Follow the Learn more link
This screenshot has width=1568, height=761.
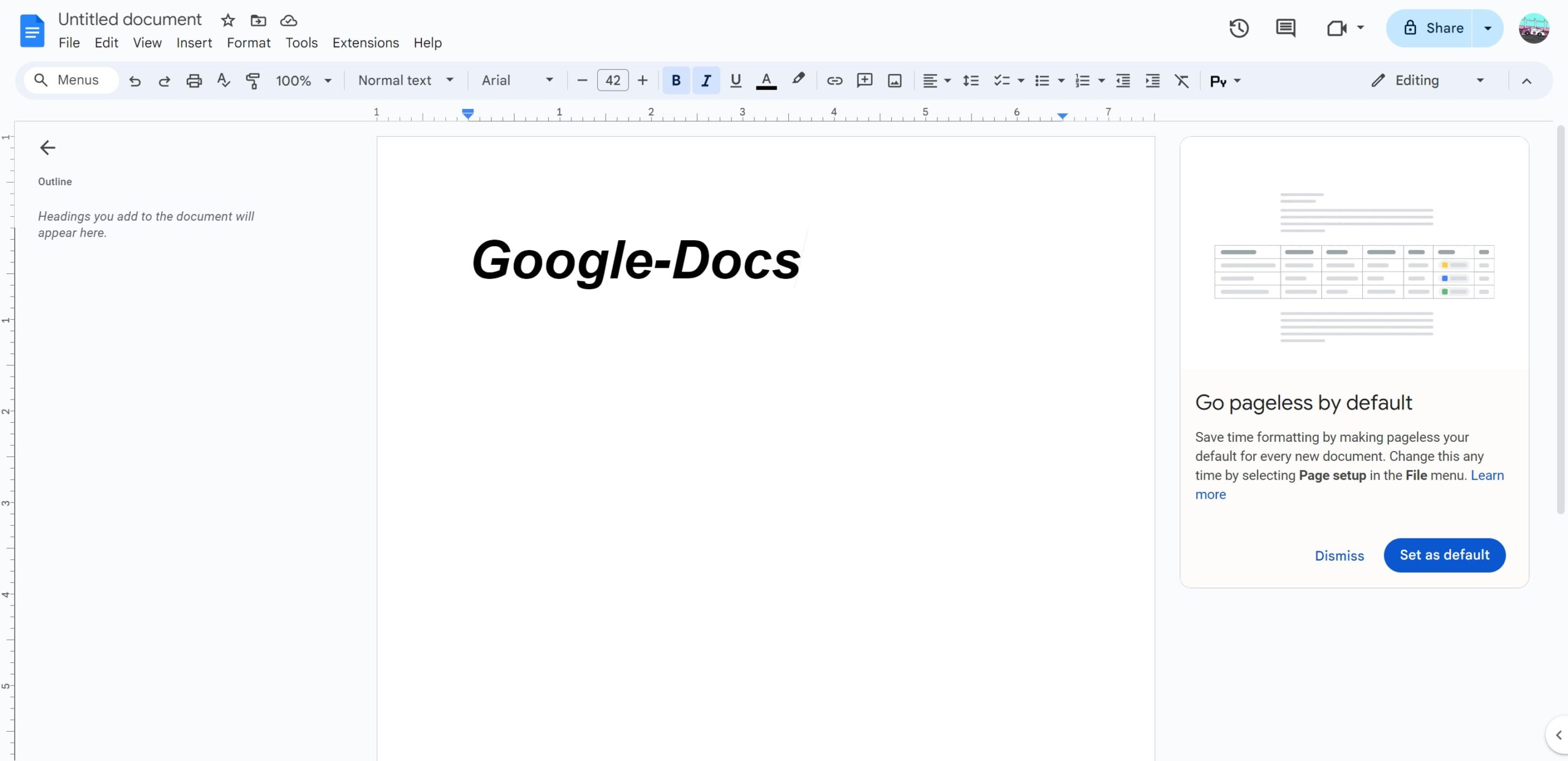tap(1487, 475)
